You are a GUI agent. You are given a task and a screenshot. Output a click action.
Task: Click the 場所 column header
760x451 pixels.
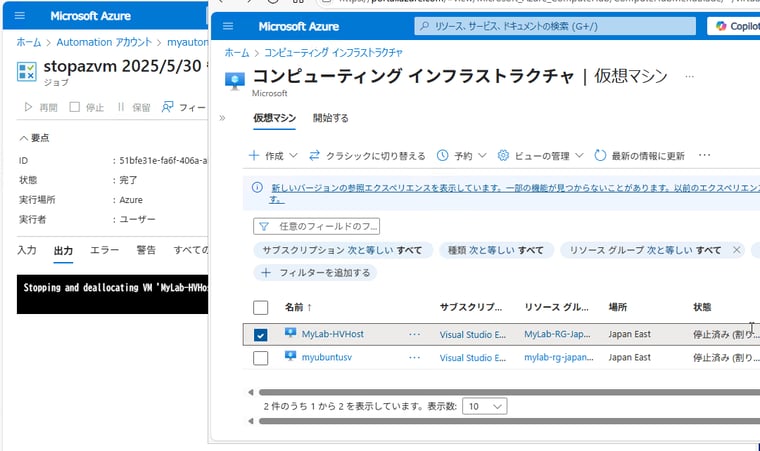point(618,307)
